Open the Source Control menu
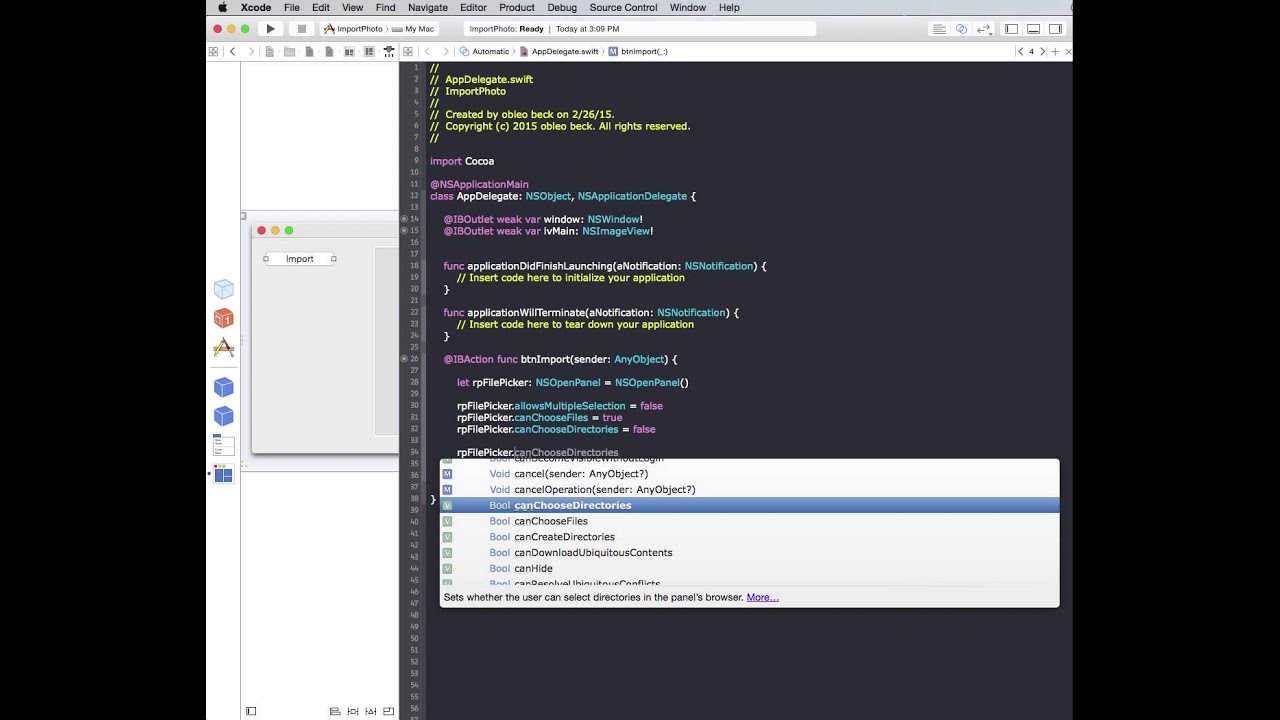This screenshot has height=720, width=1280. [x=624, y=7]
